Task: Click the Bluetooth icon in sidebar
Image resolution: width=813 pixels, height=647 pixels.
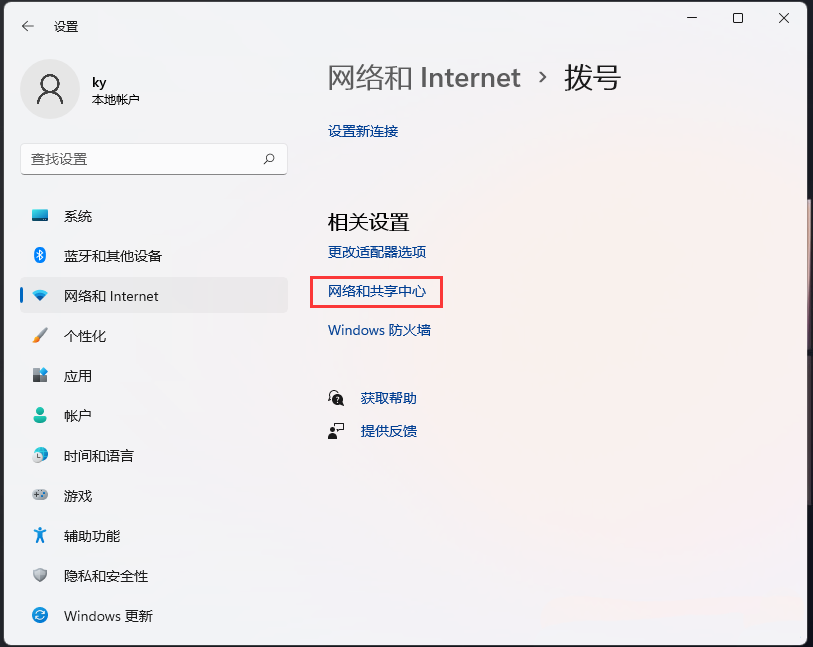Action: click(40, 256)
